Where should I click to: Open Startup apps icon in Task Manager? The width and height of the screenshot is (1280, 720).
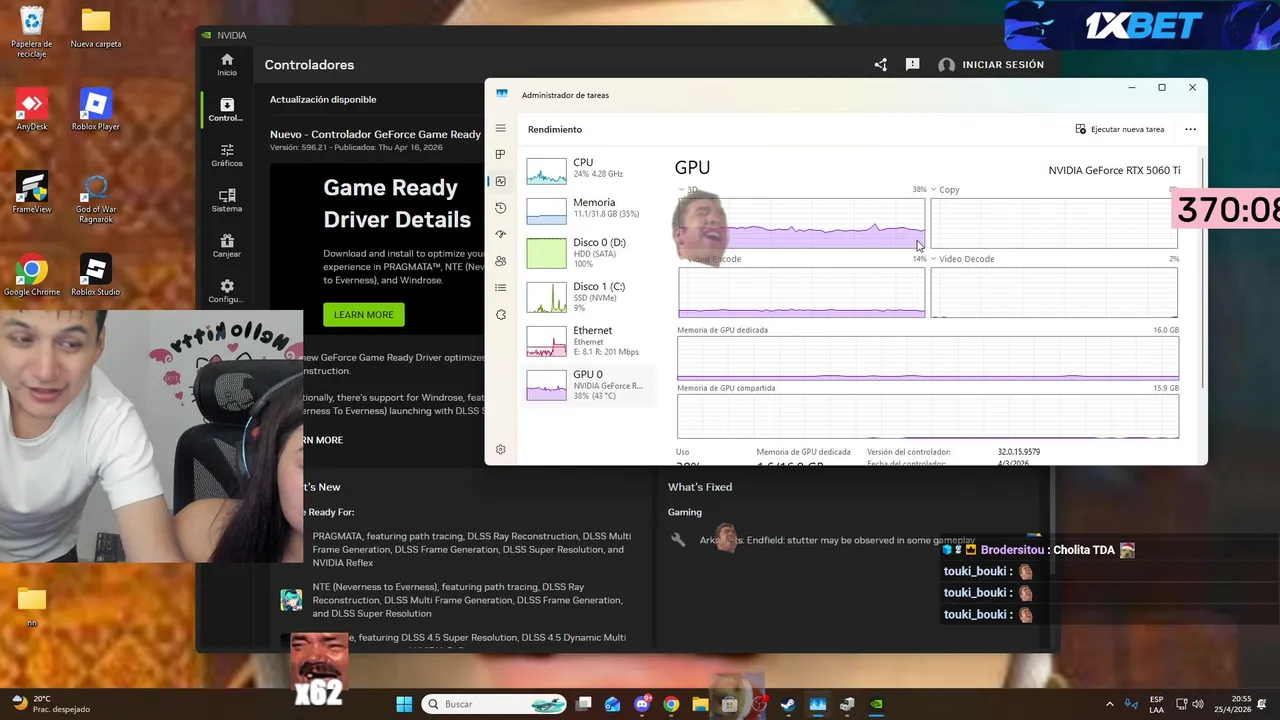[501, 234]
